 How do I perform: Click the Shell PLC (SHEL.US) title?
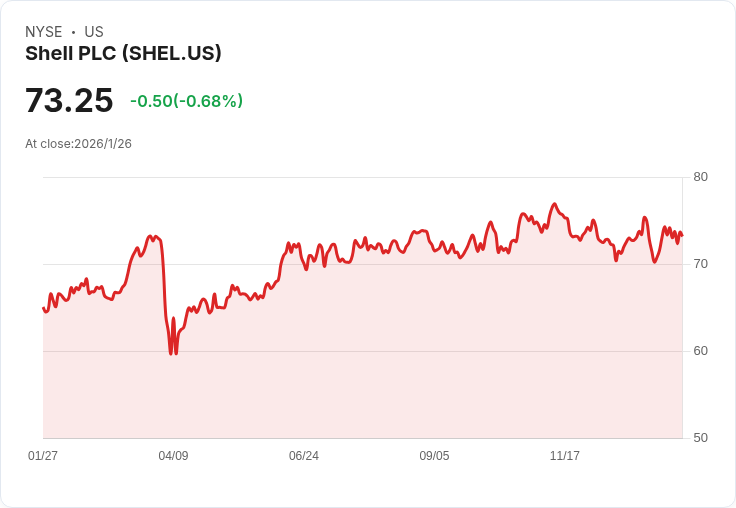click(123, 54)
